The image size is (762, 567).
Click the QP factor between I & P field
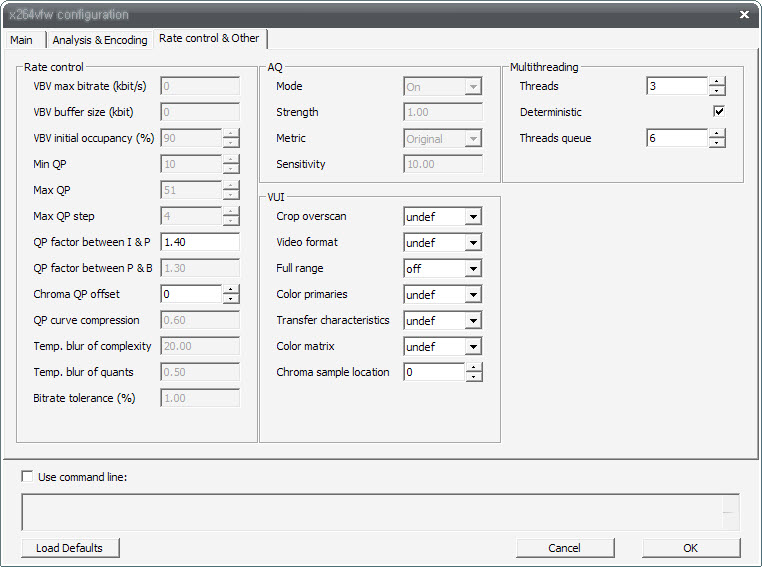click(200, 242)
